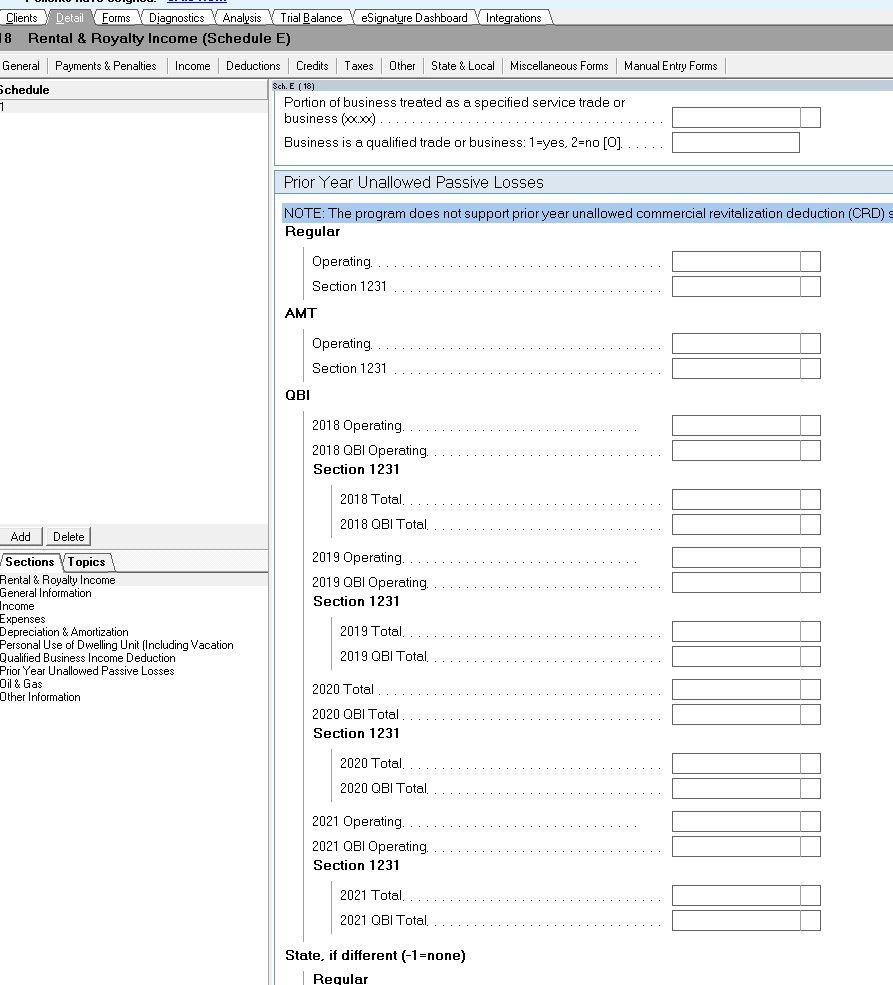Open the Other menu
Image resolution: width=893 pixels, height=985 pixels.
(402, 66)
